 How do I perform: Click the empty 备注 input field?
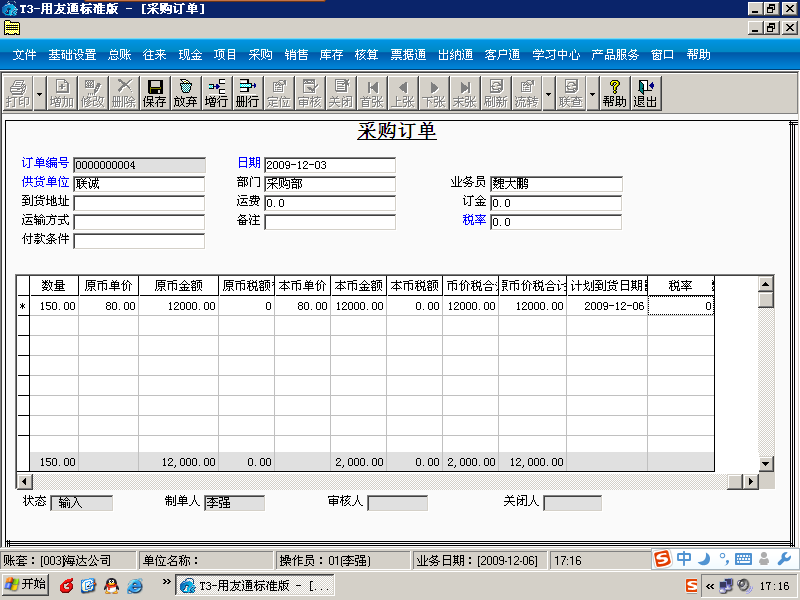click(330, 222)
